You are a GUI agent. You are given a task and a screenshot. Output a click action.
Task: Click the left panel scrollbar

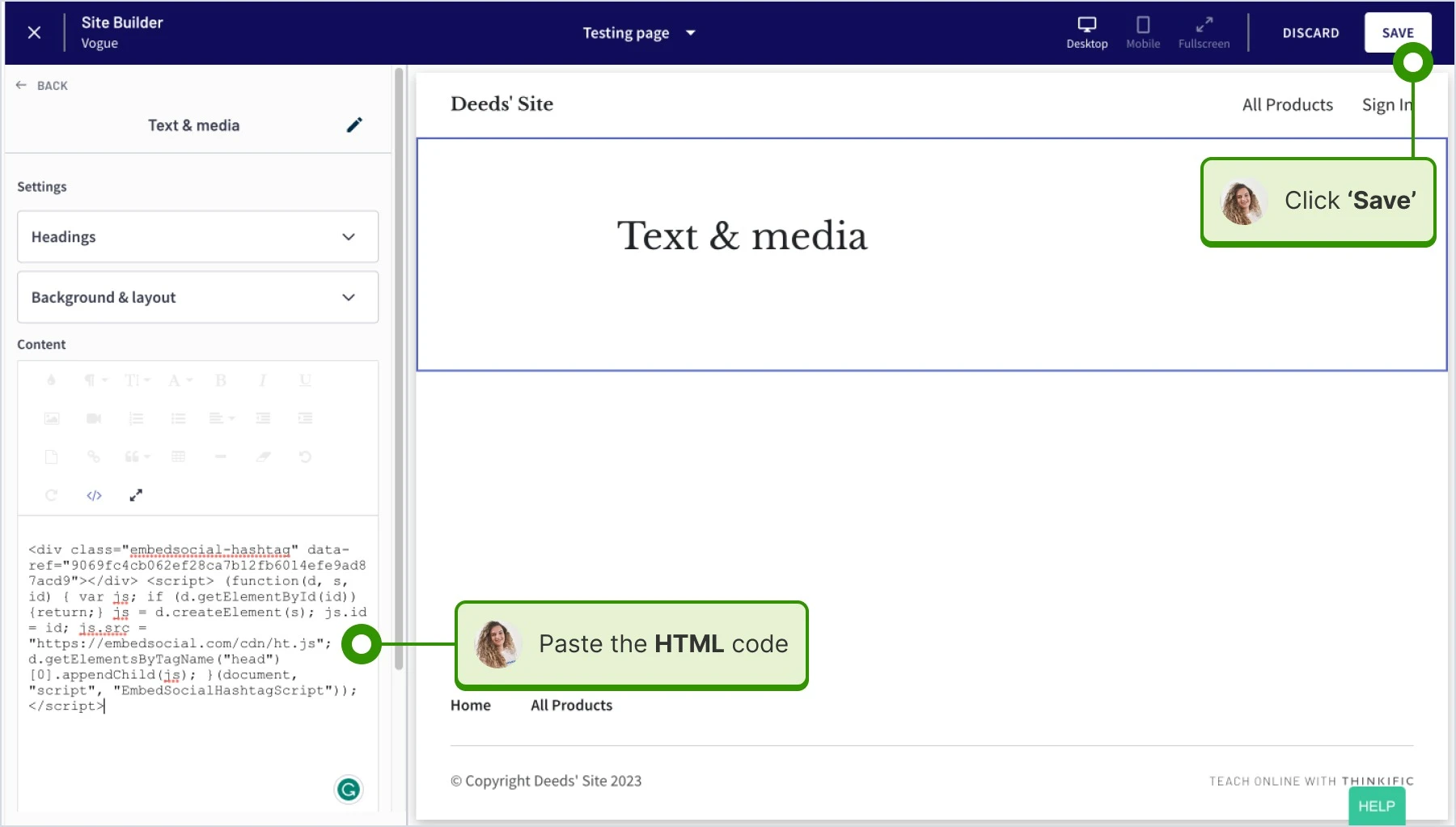[x=399, y=369]
